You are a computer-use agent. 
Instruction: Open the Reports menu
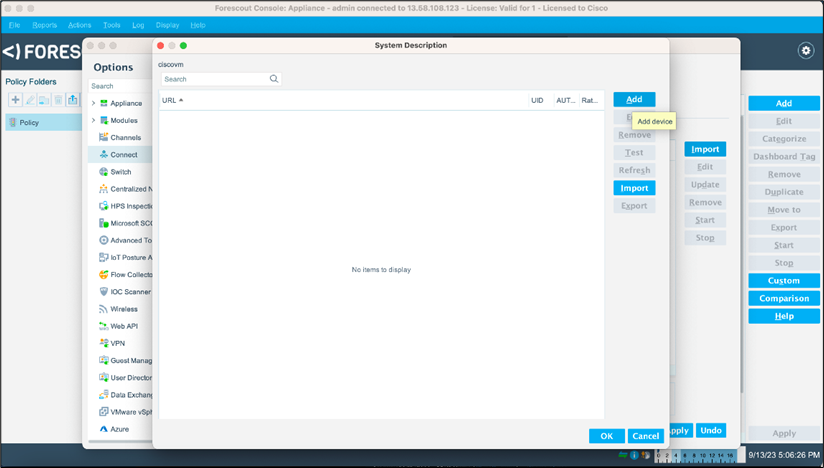pos(45,25)
